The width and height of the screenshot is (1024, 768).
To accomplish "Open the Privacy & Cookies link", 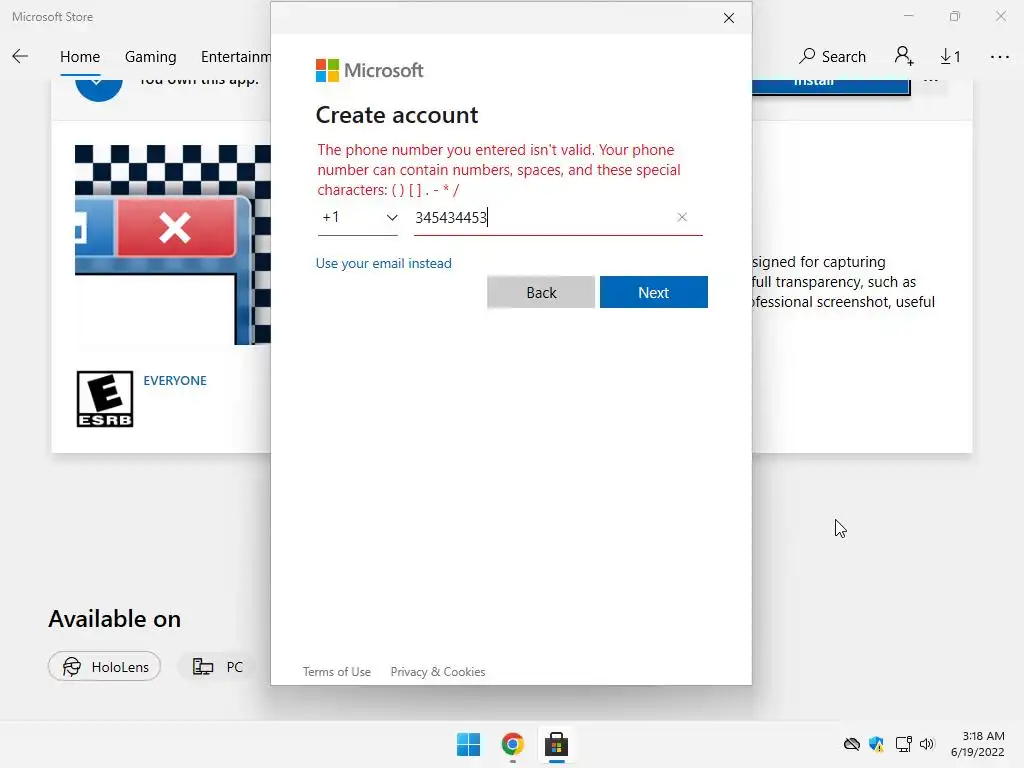I will [438, 671].
